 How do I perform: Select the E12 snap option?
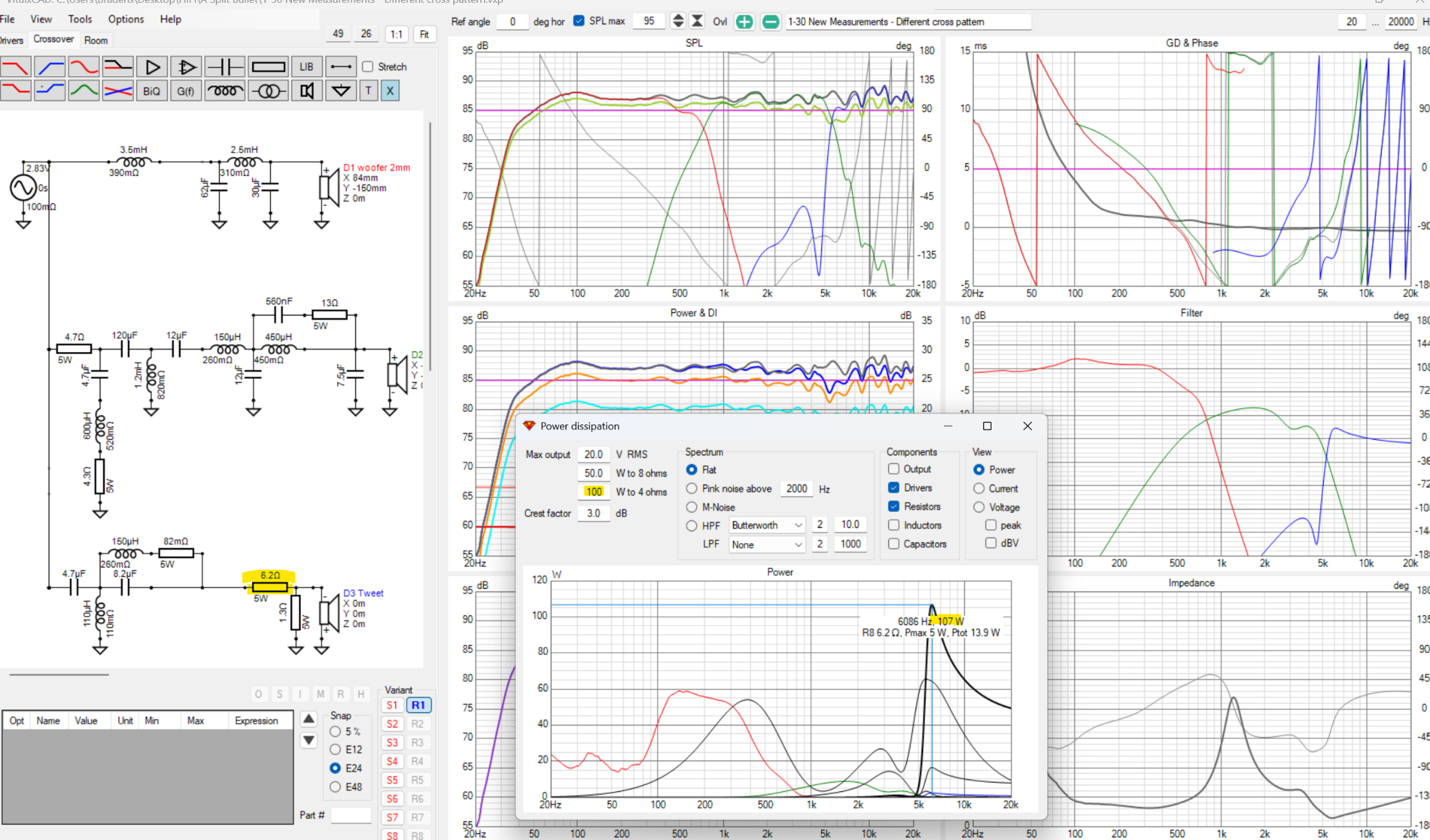[x=335, y=749]
